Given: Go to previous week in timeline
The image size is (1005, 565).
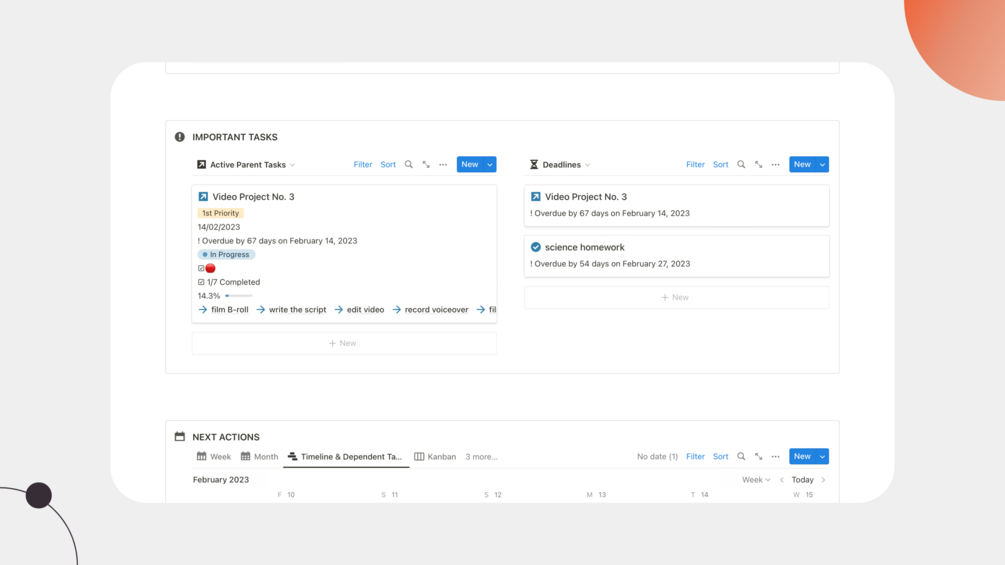Looking at the screenshot, I should pyautogui.click(x=782, y=480).
